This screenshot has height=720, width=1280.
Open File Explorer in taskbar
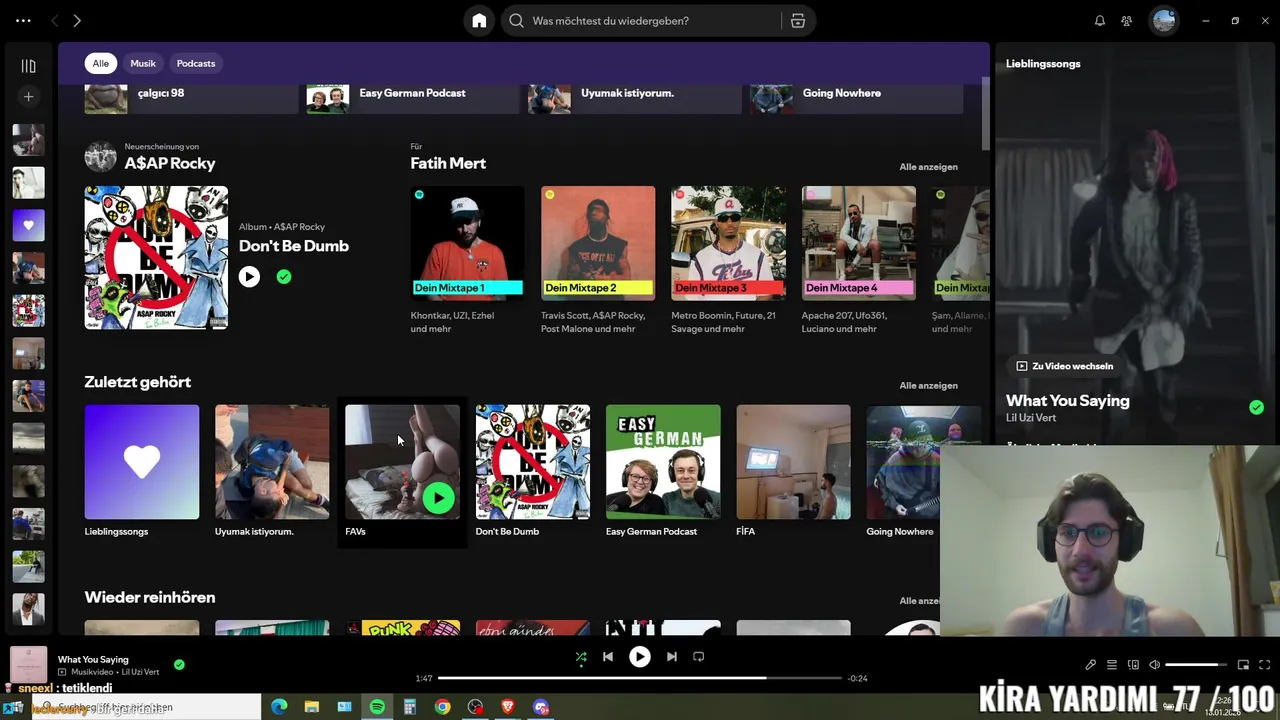pyautogui.click(x=311, y=707)
